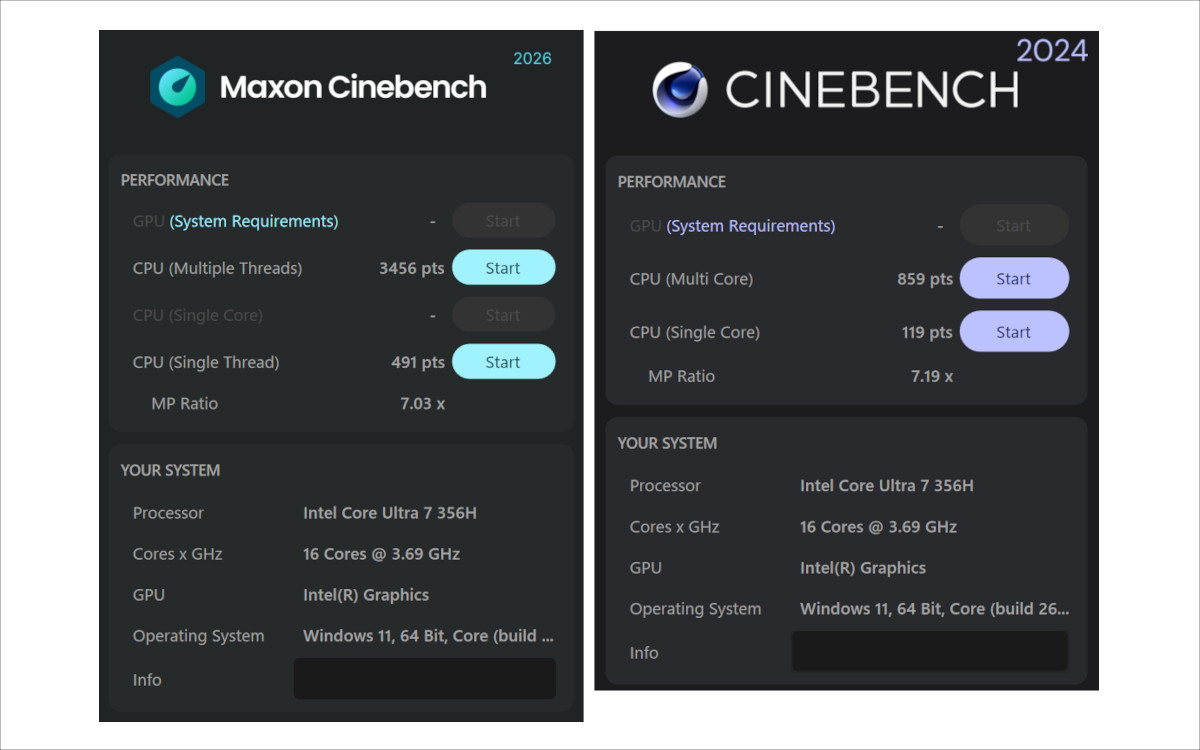The image size is (1200, 750).
Task: Click the CINEBENCH title text in 2024 window
Action: (x=872, y=90)
